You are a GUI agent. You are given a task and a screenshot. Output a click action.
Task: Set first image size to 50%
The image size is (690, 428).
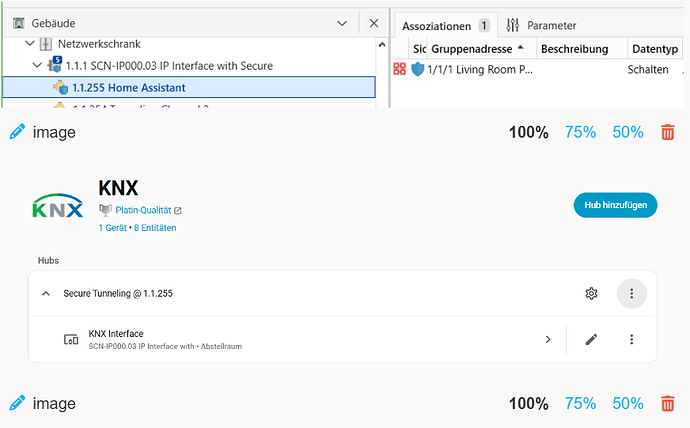tap(628, 132)
